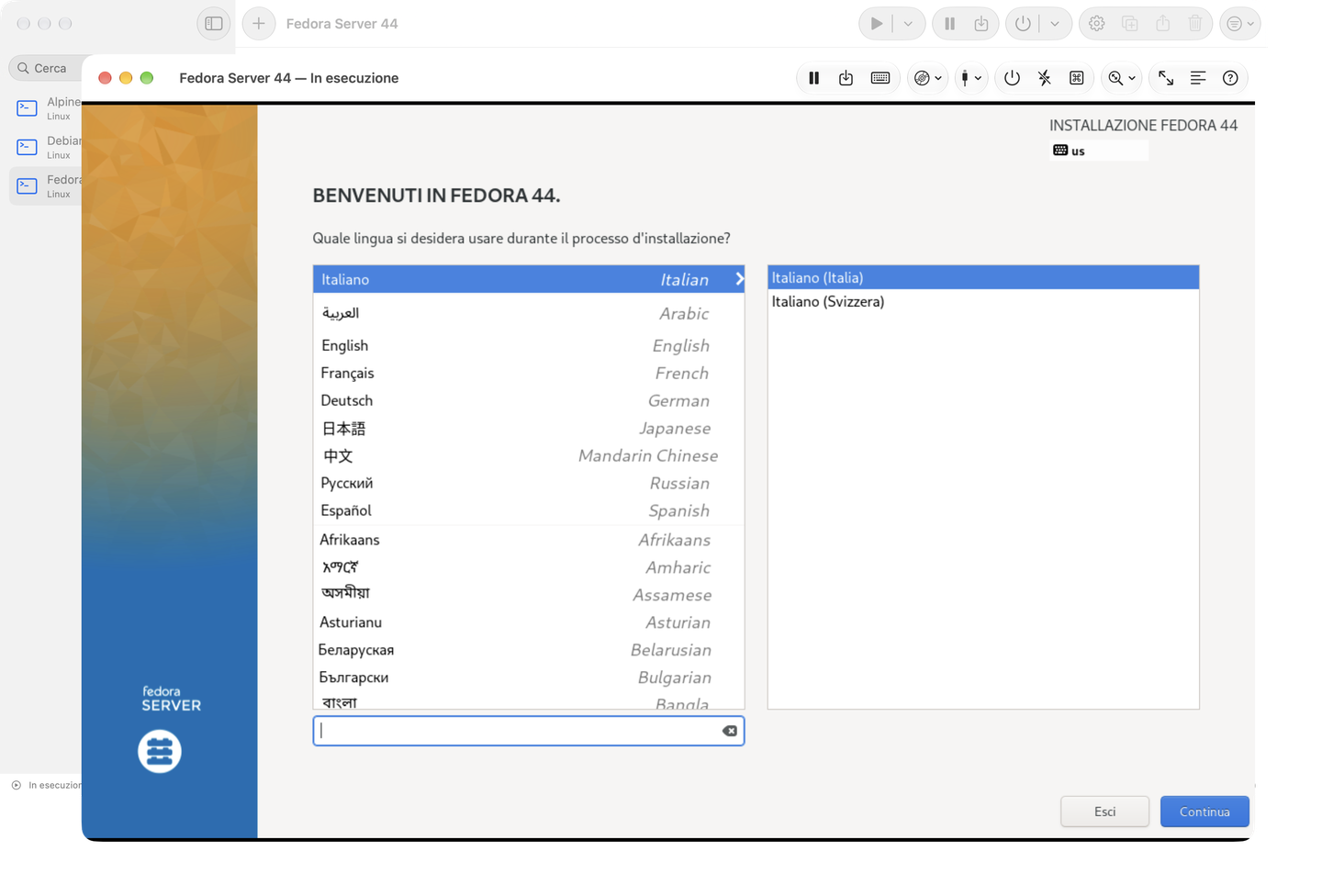Click the command key capture icon
The image size is (1322, 896).
(x=1077, y=78)
